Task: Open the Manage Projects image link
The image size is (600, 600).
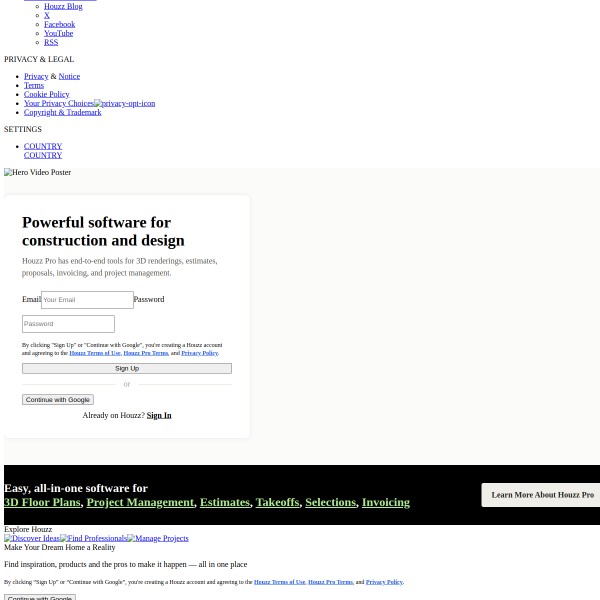Action: [158, 538]
